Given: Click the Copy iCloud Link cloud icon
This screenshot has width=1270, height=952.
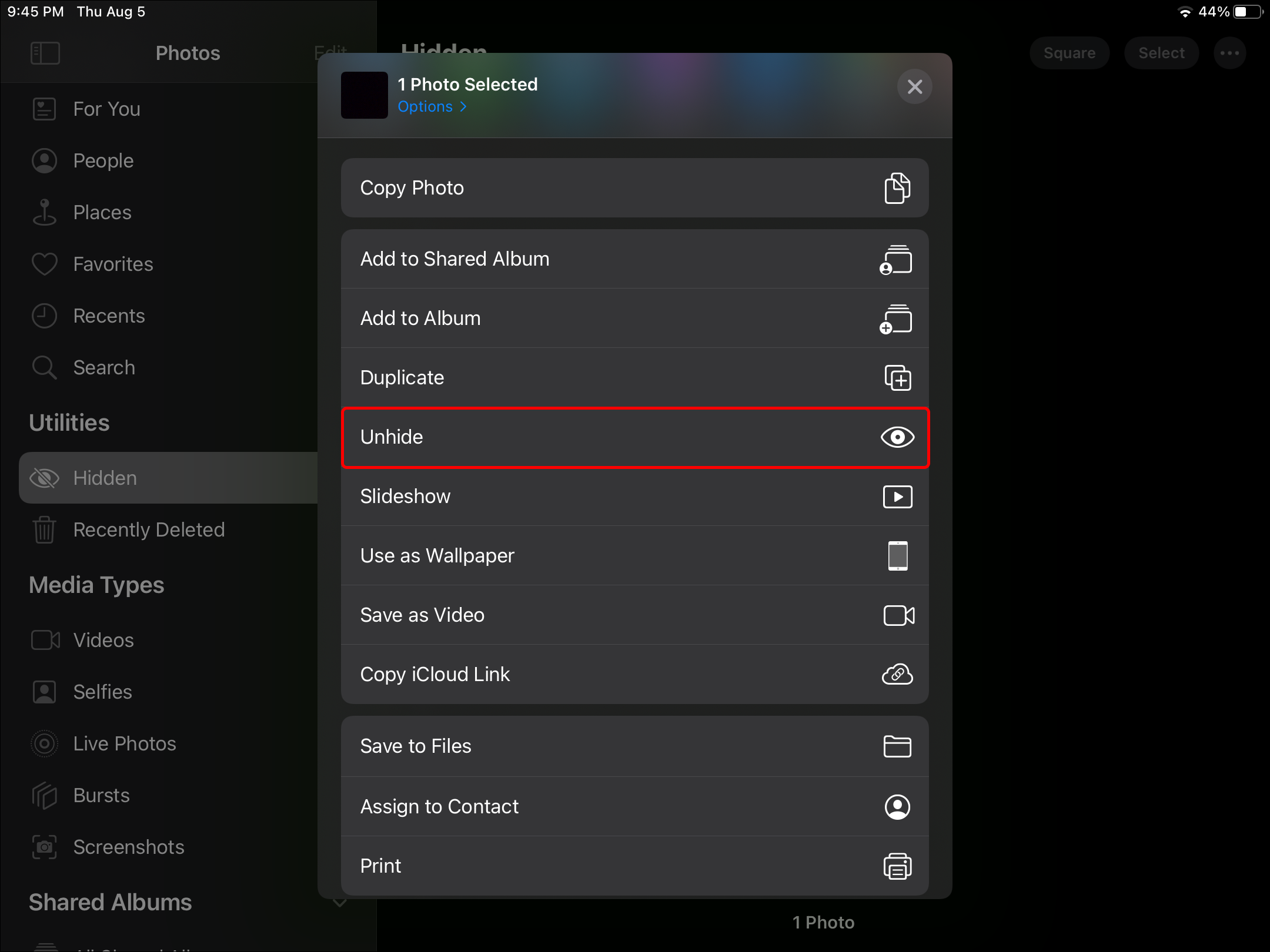Looking at the screenshot, I should [x=897, y=675].
